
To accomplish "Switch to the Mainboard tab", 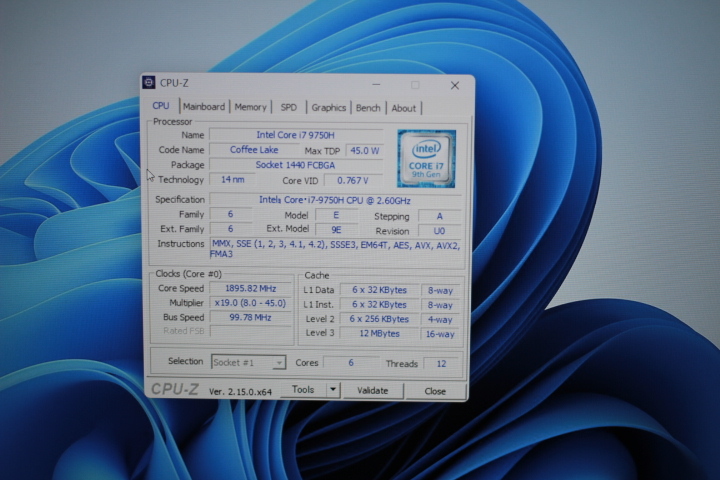I will tap(204, 107).
